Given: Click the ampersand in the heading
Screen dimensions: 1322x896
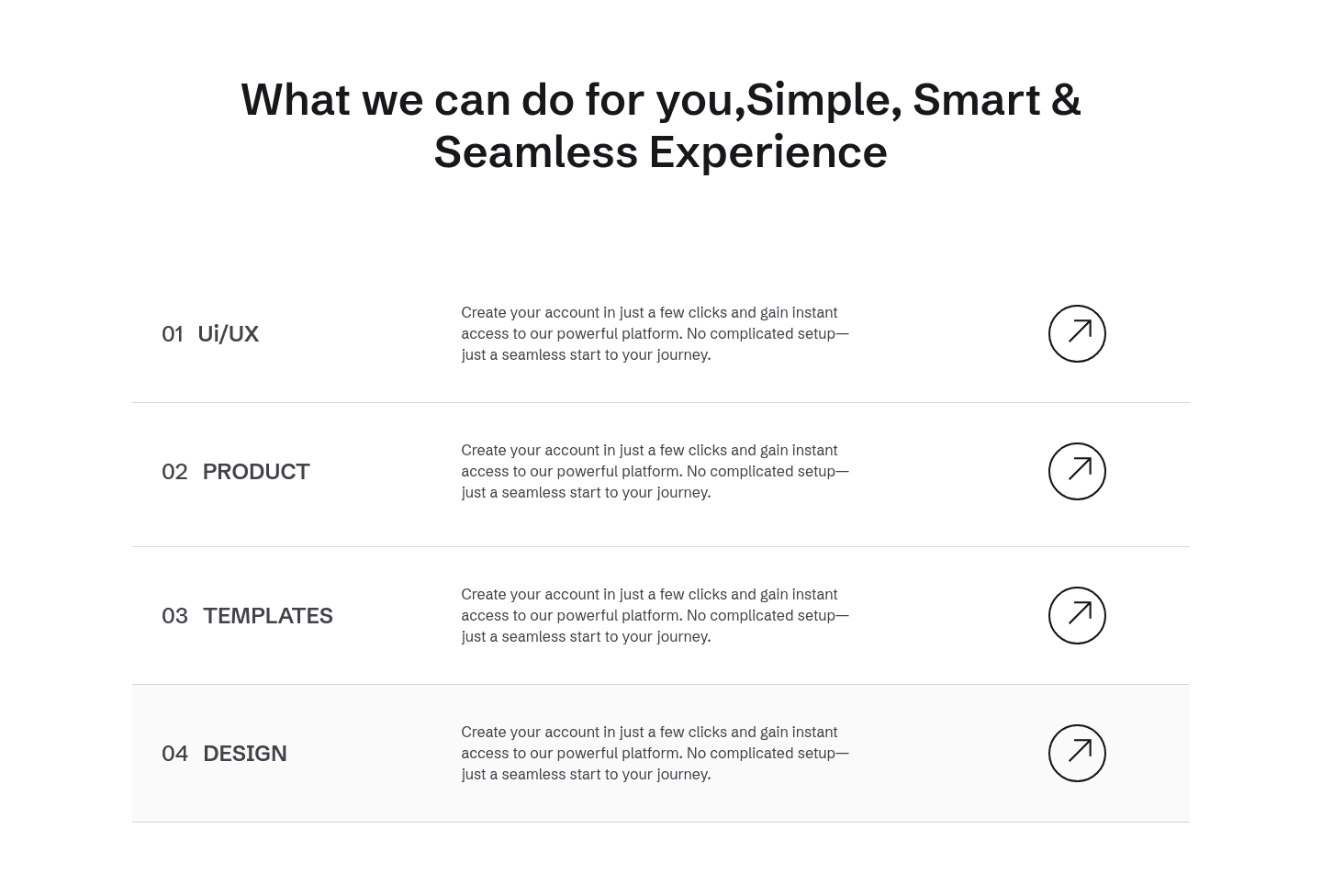Looking at the screenshot, I should coord(1066,99).
